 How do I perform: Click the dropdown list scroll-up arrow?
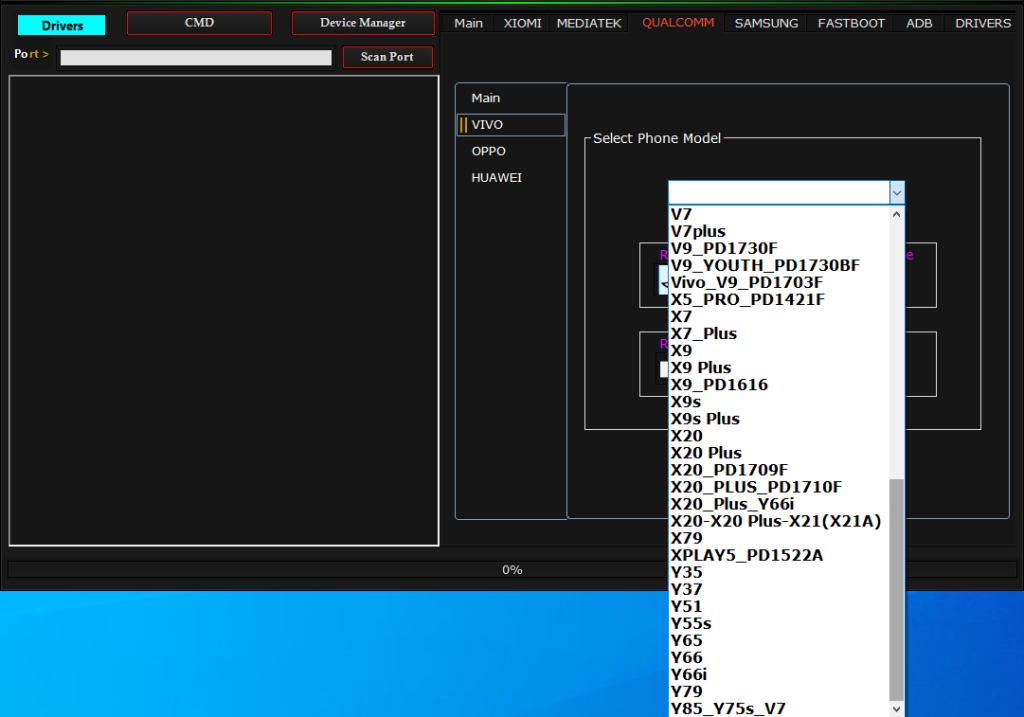[x=897, y=214]
